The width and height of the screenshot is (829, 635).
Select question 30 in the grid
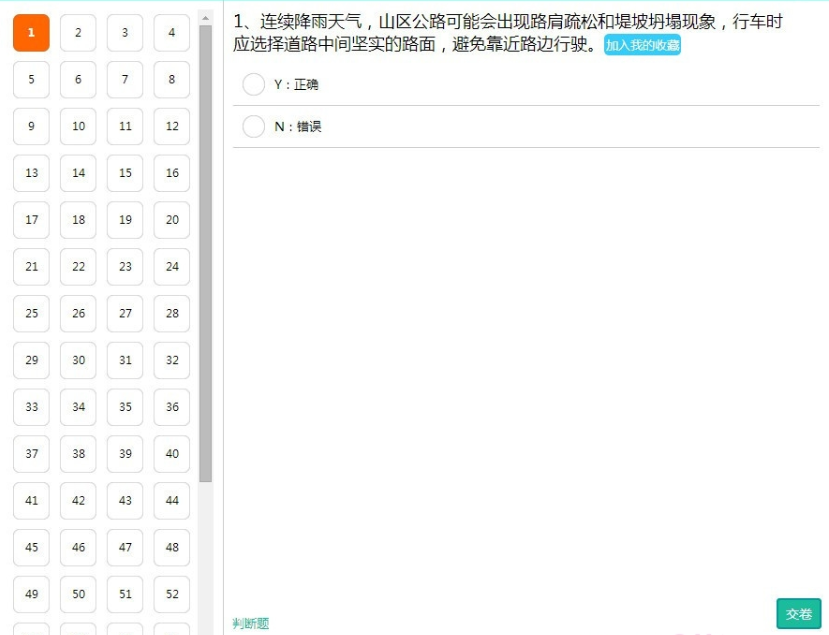[x=78, y=360]
